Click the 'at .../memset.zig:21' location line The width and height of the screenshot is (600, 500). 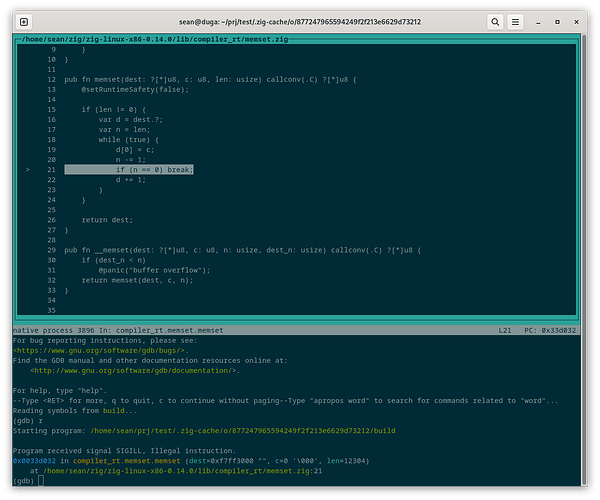176,471
